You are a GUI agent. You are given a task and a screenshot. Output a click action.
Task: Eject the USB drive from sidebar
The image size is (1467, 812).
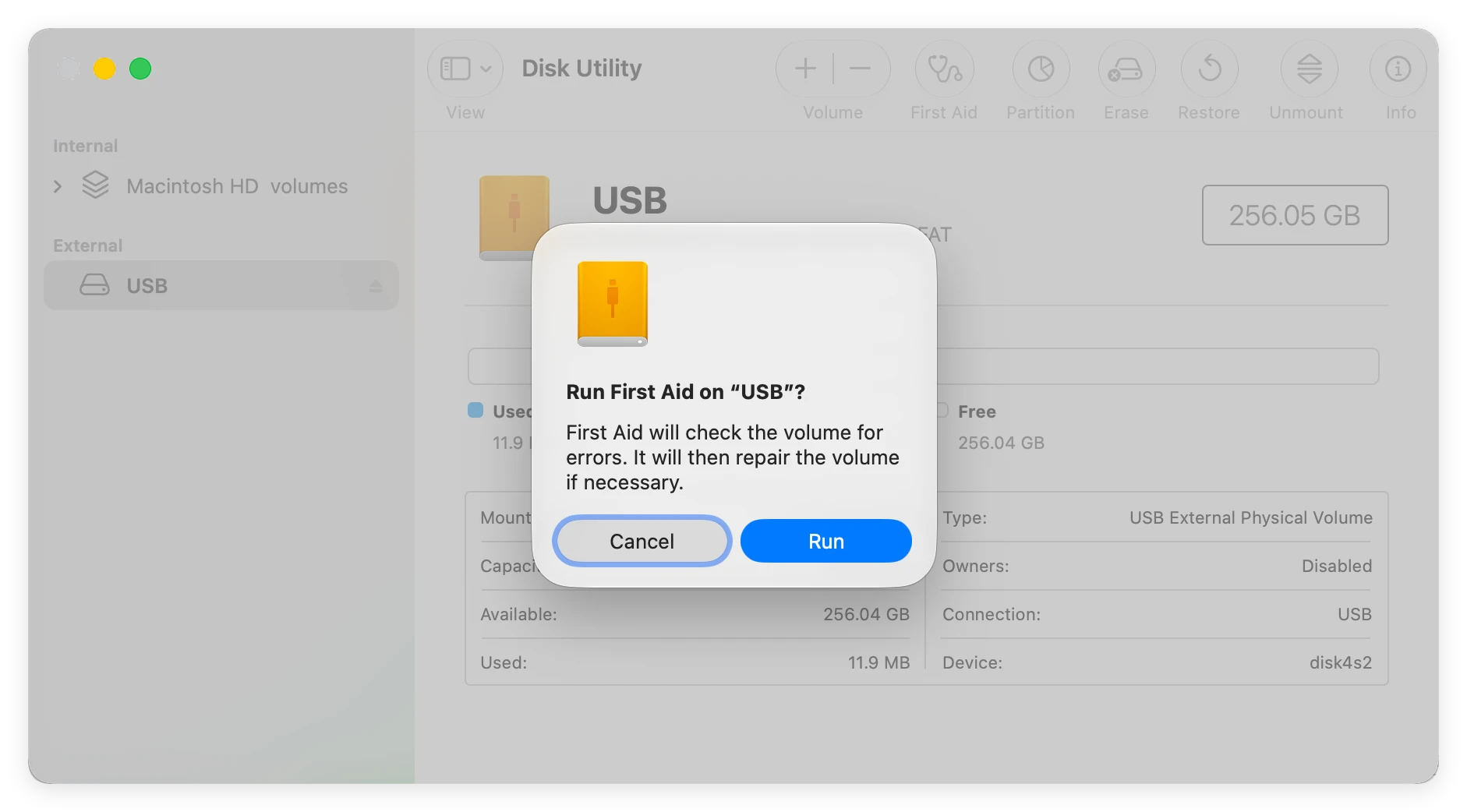tap(376, 286)
